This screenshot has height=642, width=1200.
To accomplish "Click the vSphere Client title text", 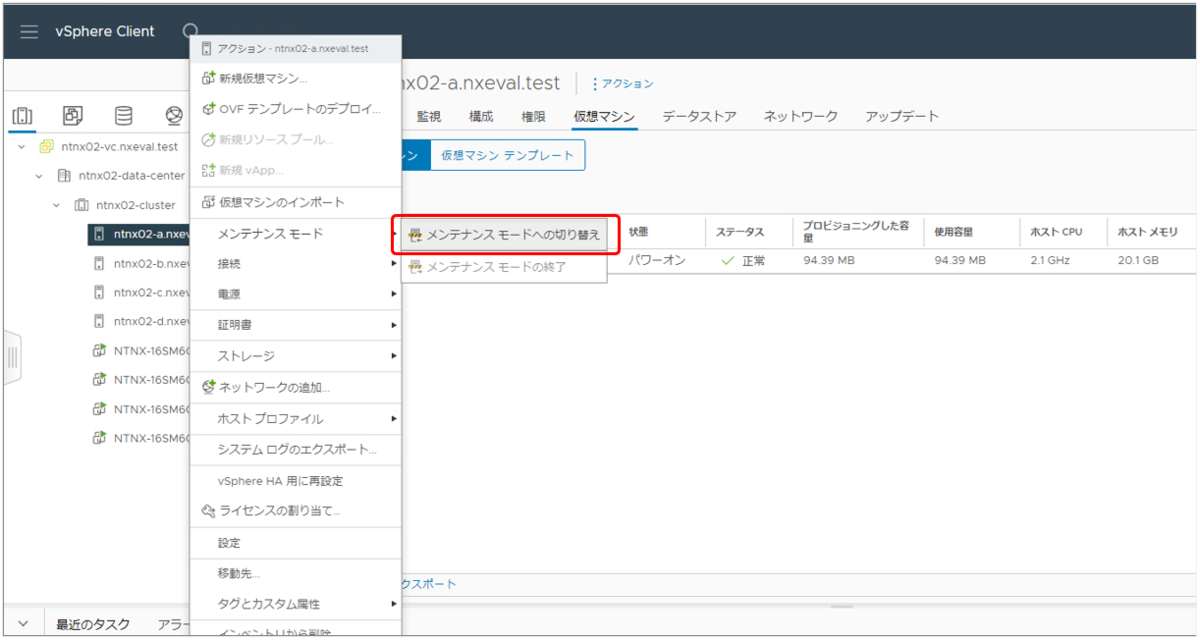I will point(105,31).
